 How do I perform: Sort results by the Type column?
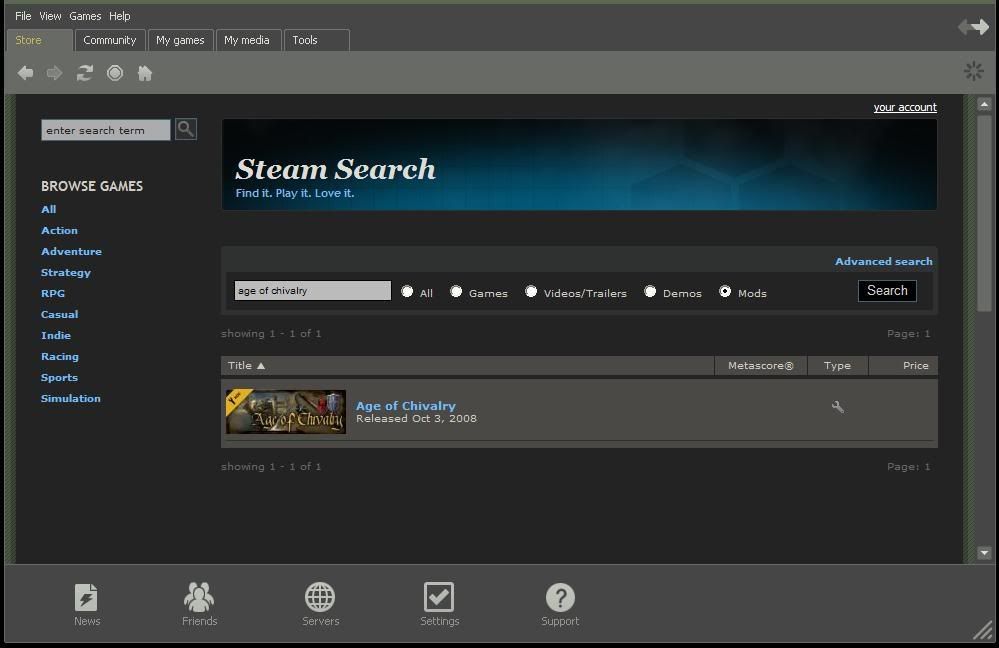pyautogui.click(x=837, y=366)
